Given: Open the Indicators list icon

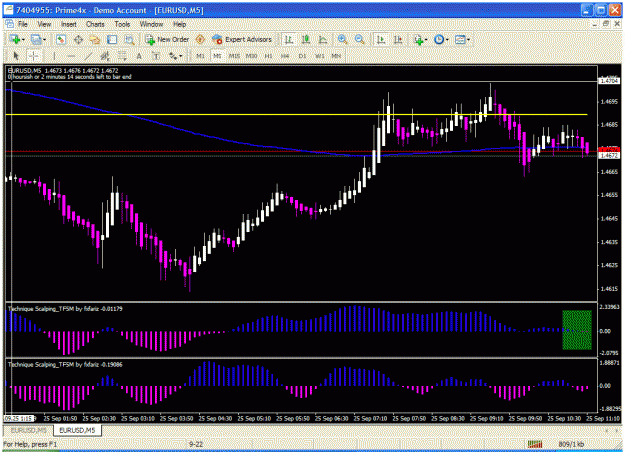Looking at the screenshot, I should pyautogui.click(x=418, y=39).
